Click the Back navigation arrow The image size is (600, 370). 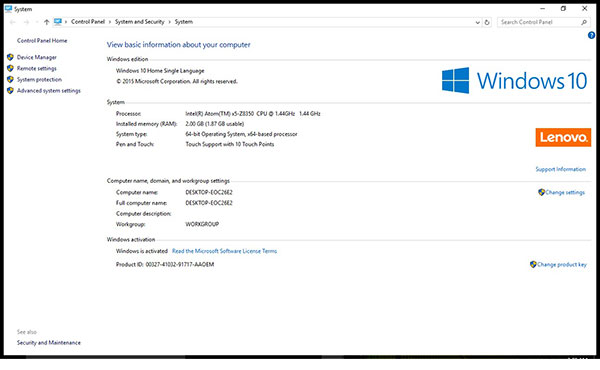[13, 22]
